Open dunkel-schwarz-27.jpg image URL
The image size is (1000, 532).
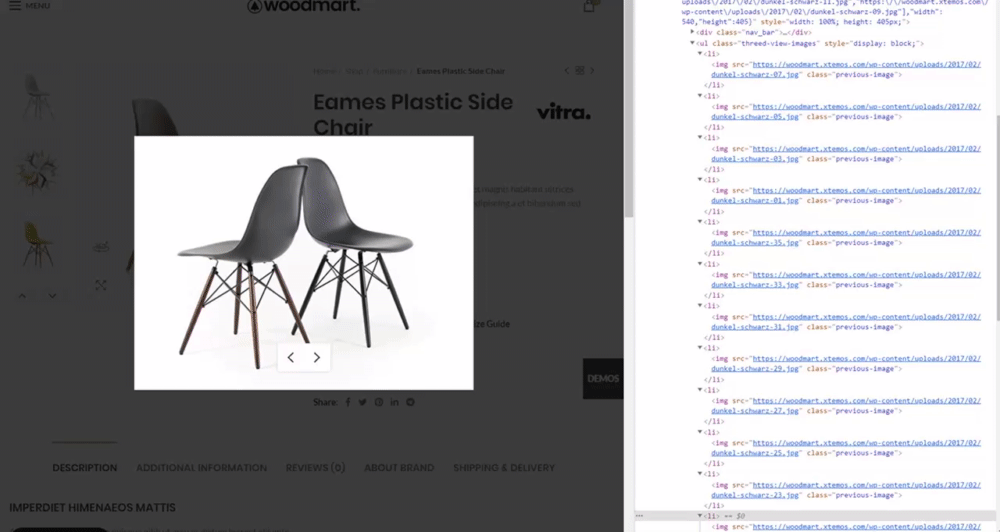[x=846, y=406]
